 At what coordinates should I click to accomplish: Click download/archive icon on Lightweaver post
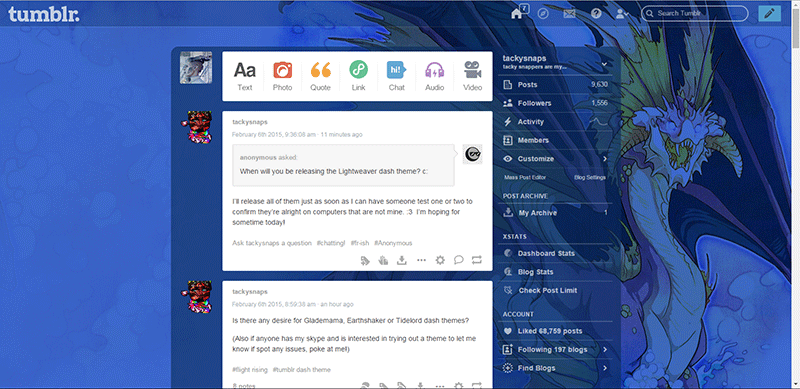point(402,260)
